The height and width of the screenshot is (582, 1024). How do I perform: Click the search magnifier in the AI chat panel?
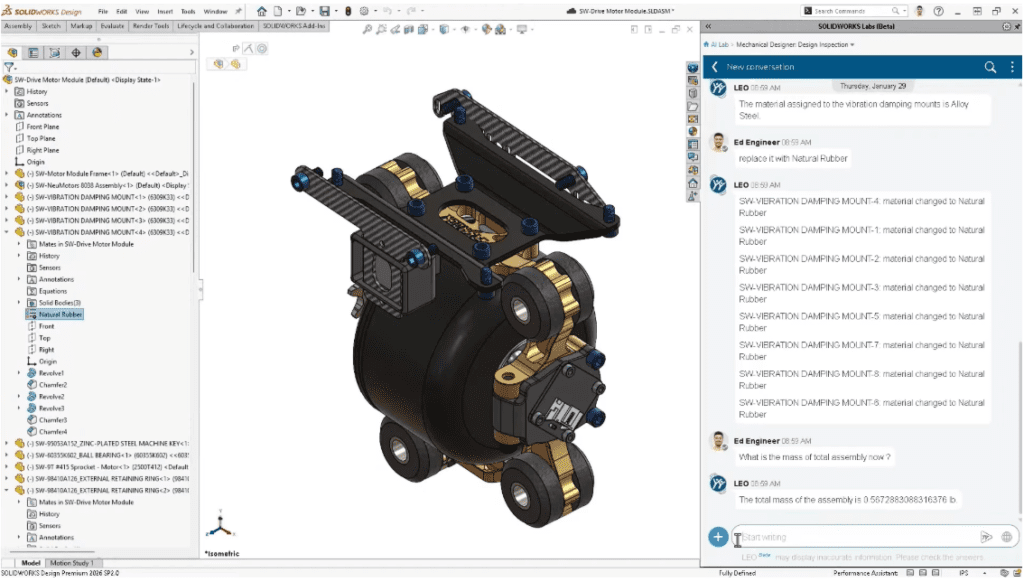[990, 67]
